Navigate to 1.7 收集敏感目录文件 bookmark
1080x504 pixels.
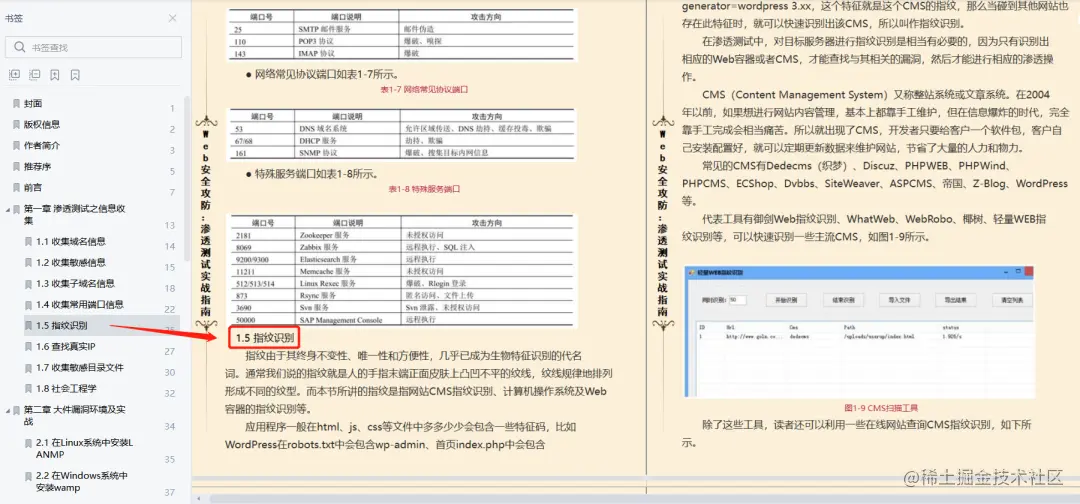click(x=80, y=368)
